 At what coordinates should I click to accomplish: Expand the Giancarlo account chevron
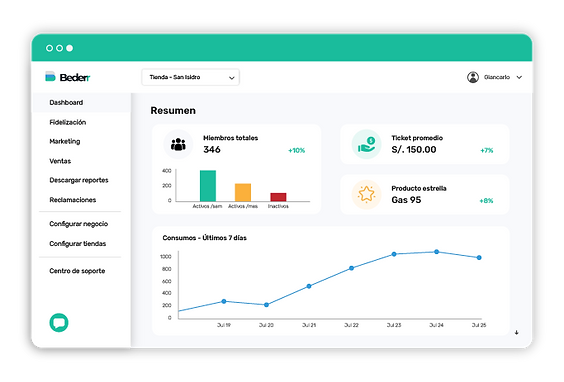(x=519, y=77)
